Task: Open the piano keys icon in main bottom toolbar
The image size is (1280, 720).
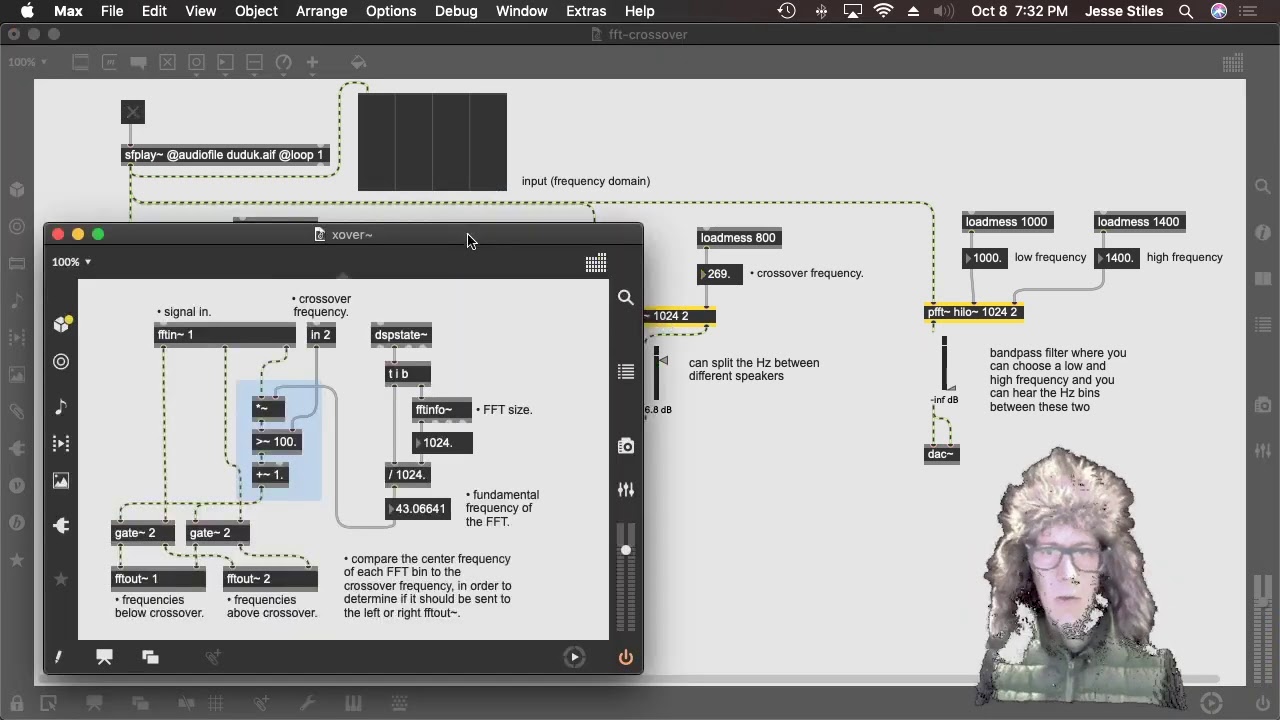Action: pyautogui.click(x=352, y=704)
